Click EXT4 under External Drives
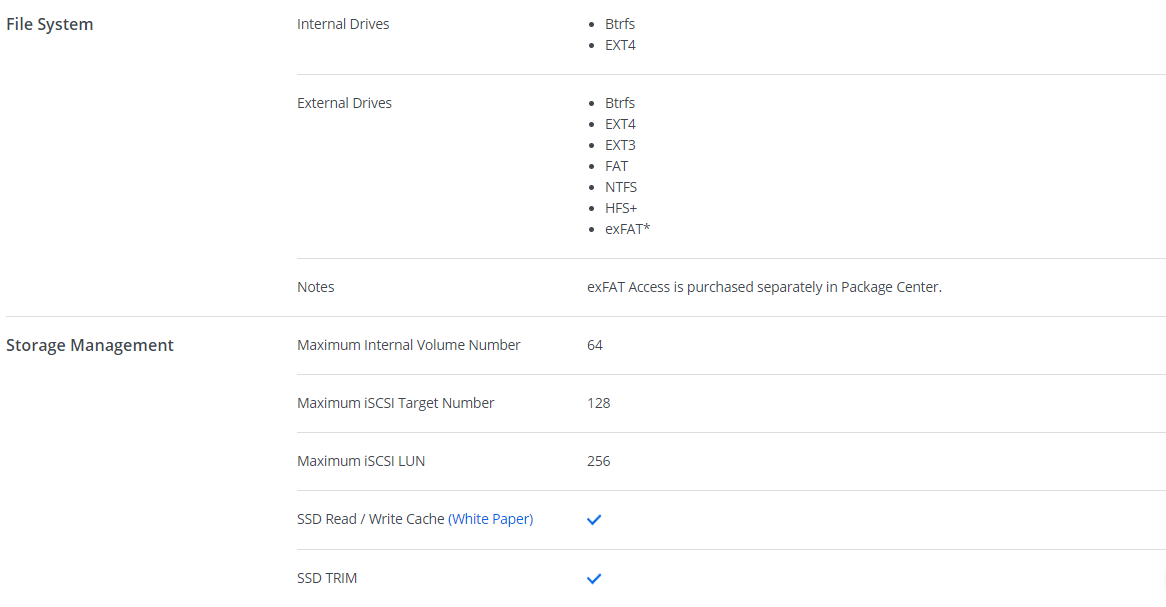This screenshot has height=607, width=1166. pos(620,124)
